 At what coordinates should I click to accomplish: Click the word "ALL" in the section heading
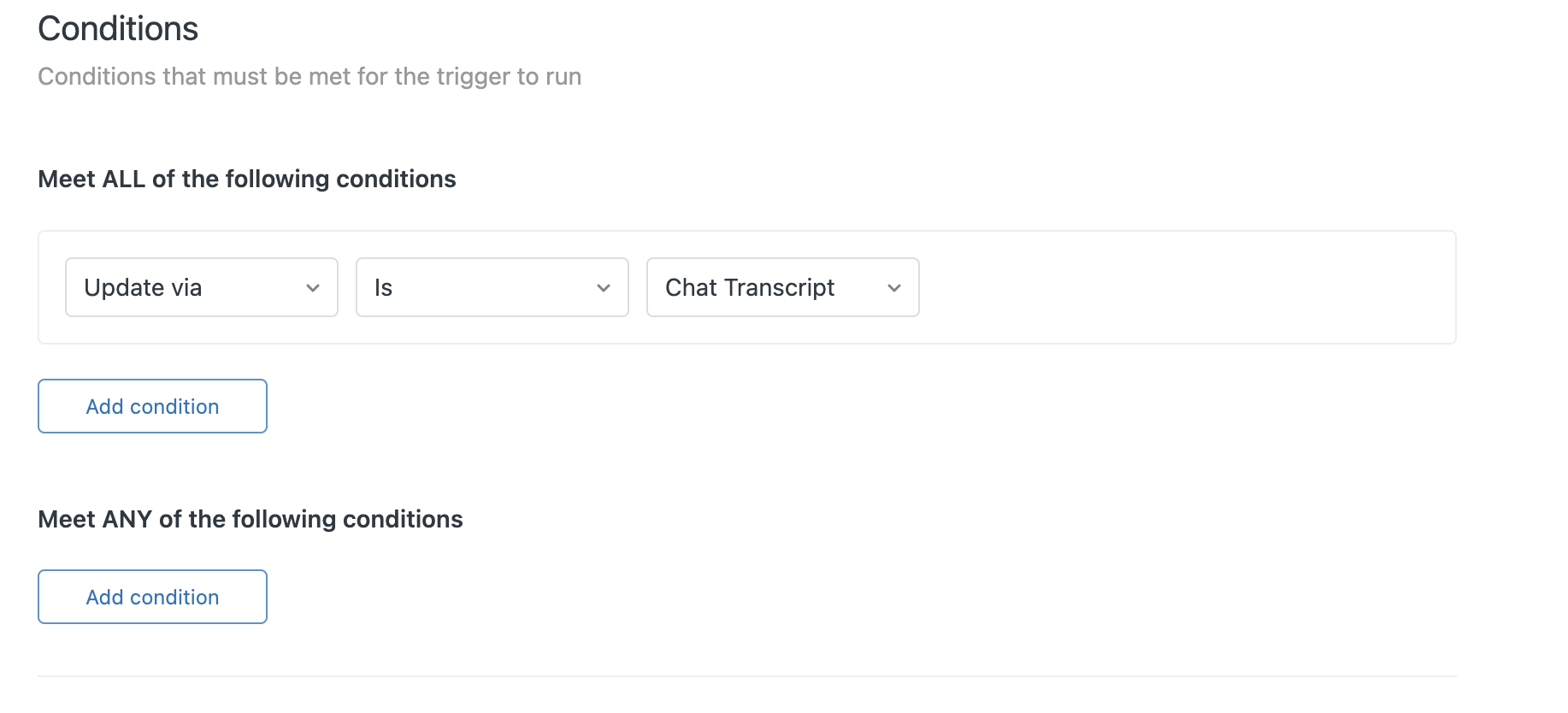[x=123, y=179]
